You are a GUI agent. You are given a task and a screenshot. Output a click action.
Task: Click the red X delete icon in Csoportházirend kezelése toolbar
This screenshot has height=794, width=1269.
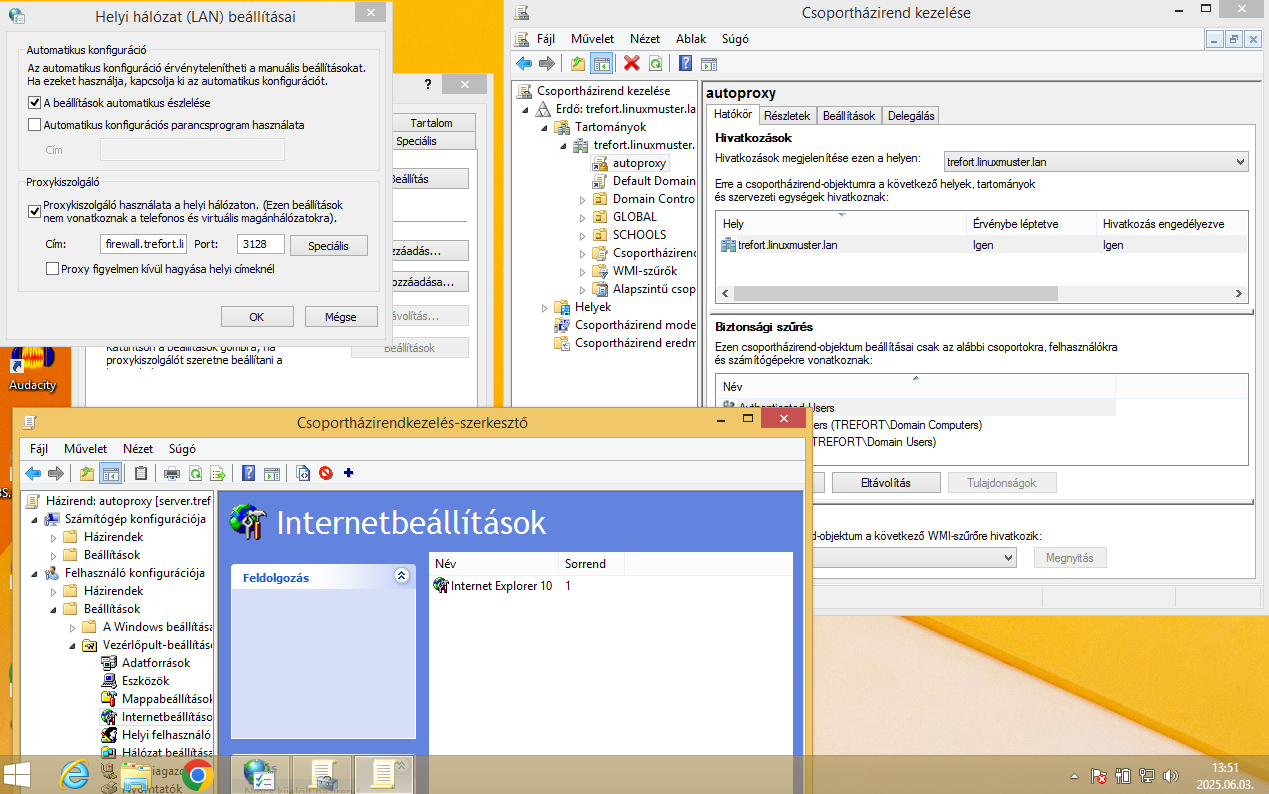pos(631,63)
